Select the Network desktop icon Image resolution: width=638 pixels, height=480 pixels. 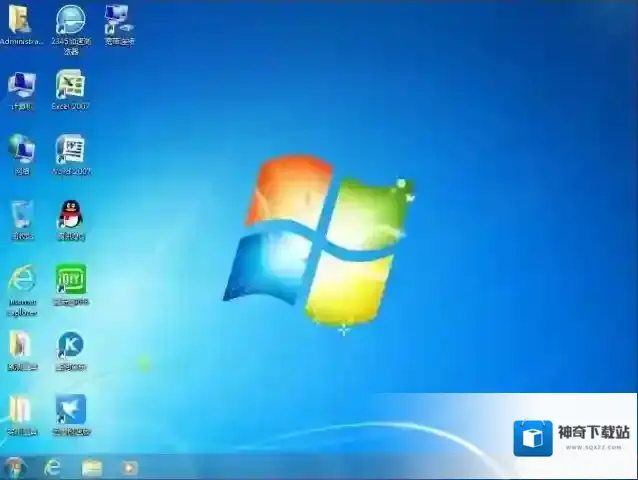pyautogui.click(x=21, y=150)
